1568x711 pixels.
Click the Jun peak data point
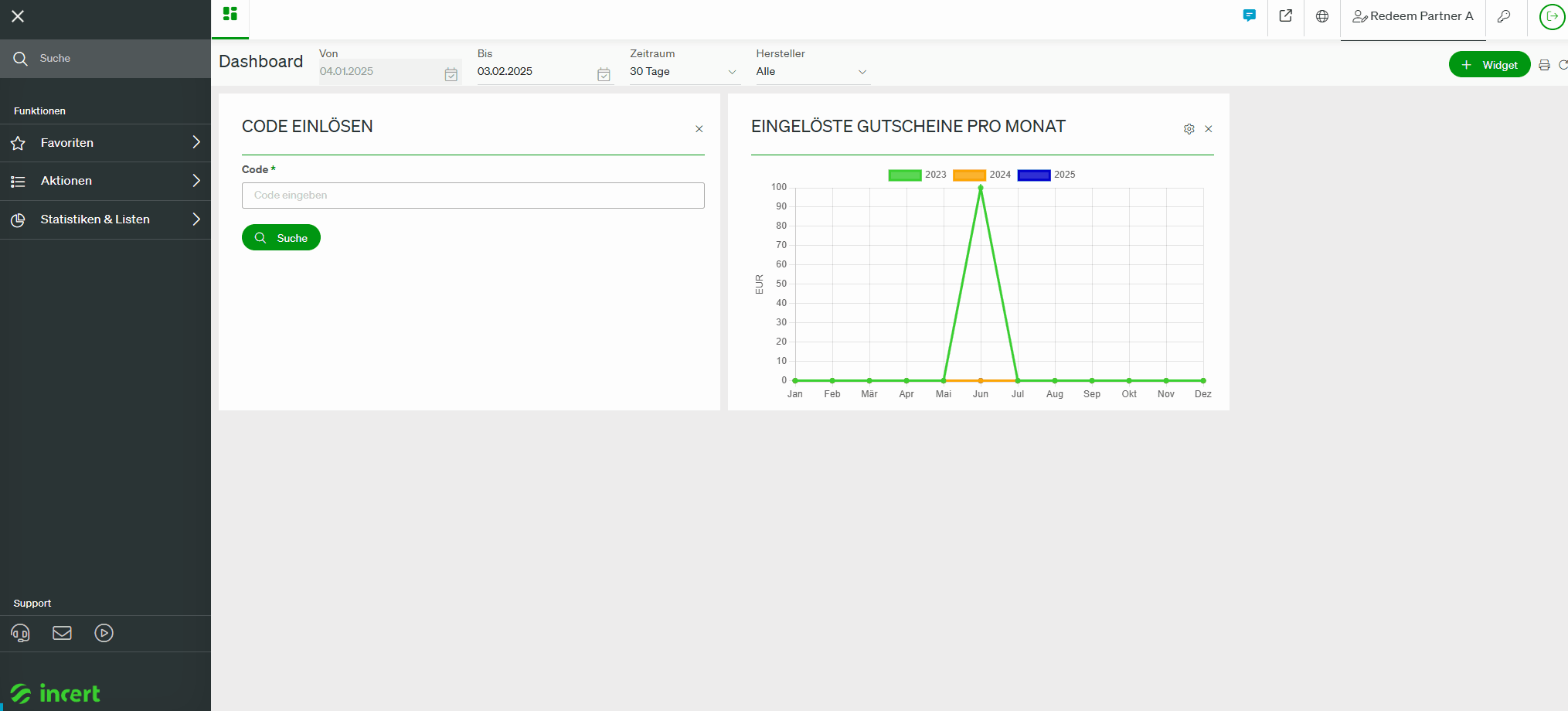click(x=981, y=187)
